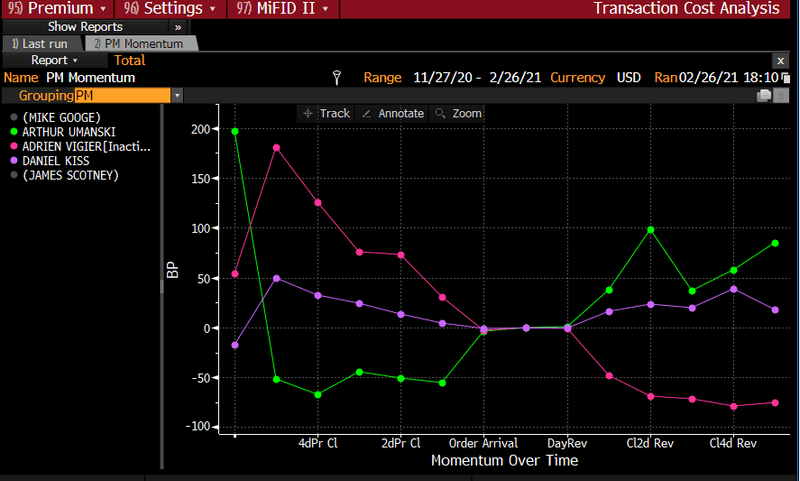The height and width of the screenshot is (481, 800).
Task: Open the Premium dropdown menu
Action: tap(56, 9)
